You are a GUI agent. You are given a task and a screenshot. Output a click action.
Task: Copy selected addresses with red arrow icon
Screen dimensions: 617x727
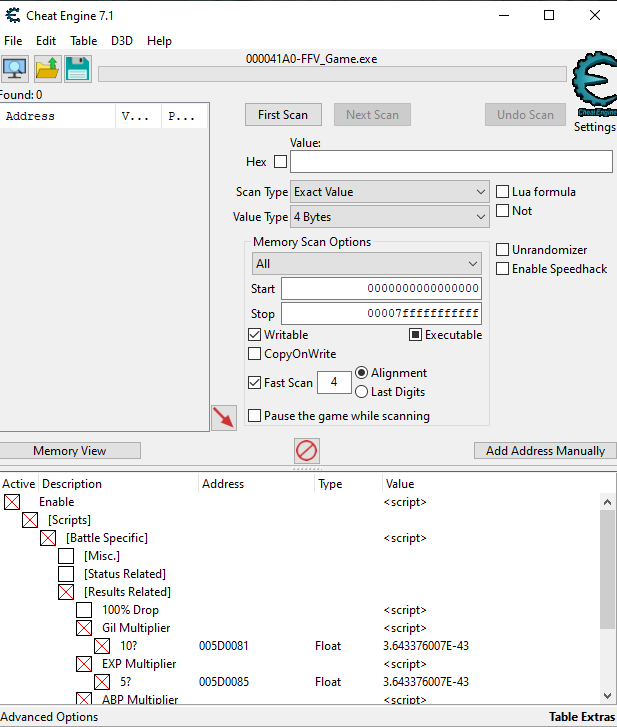224,418
